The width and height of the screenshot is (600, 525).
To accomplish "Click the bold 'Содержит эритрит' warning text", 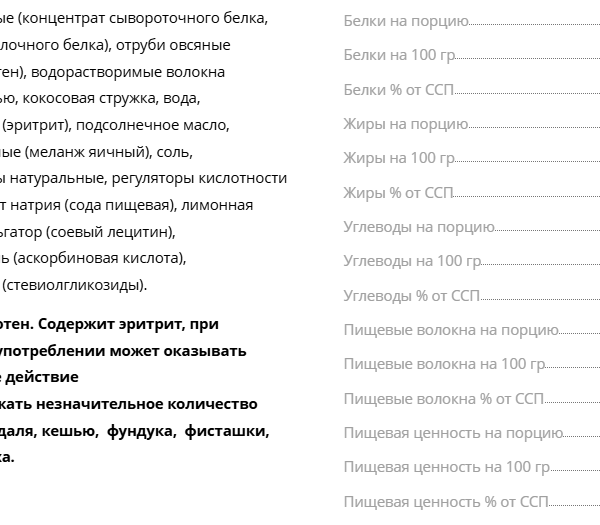I will point(95,324).
